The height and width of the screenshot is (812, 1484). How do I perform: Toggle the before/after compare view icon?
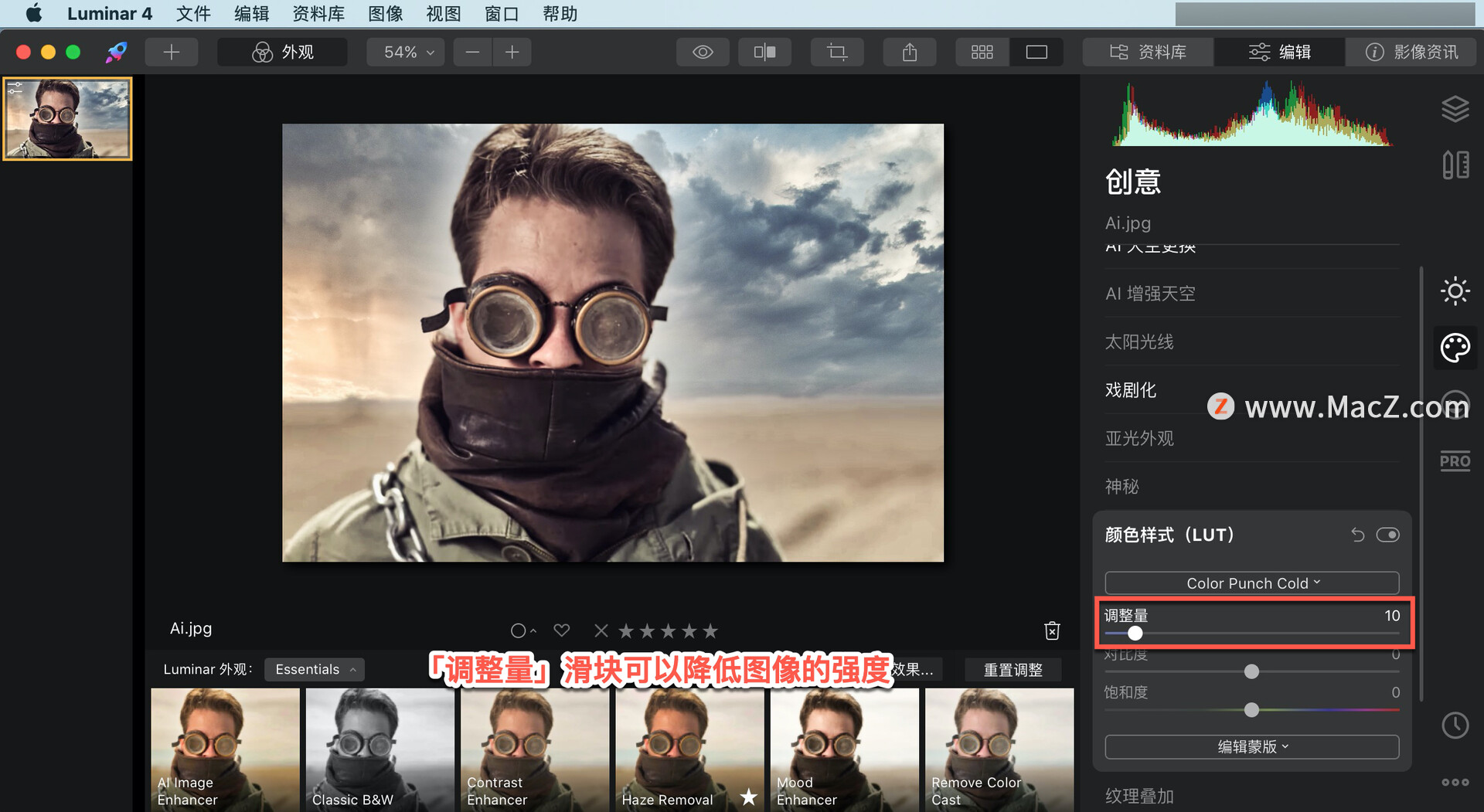click(764, 52)
